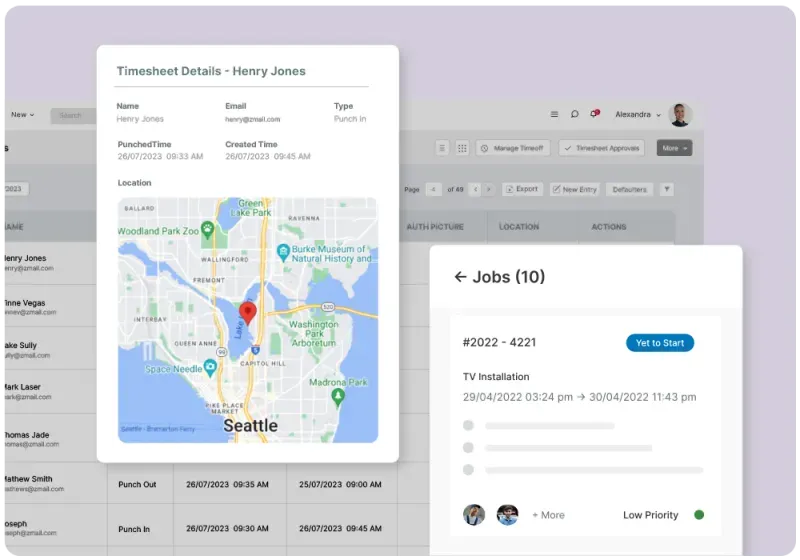The height and width of the screenshot is (560, 800).
Task: Click Alexandra's profile avatar
Action: 680,114
